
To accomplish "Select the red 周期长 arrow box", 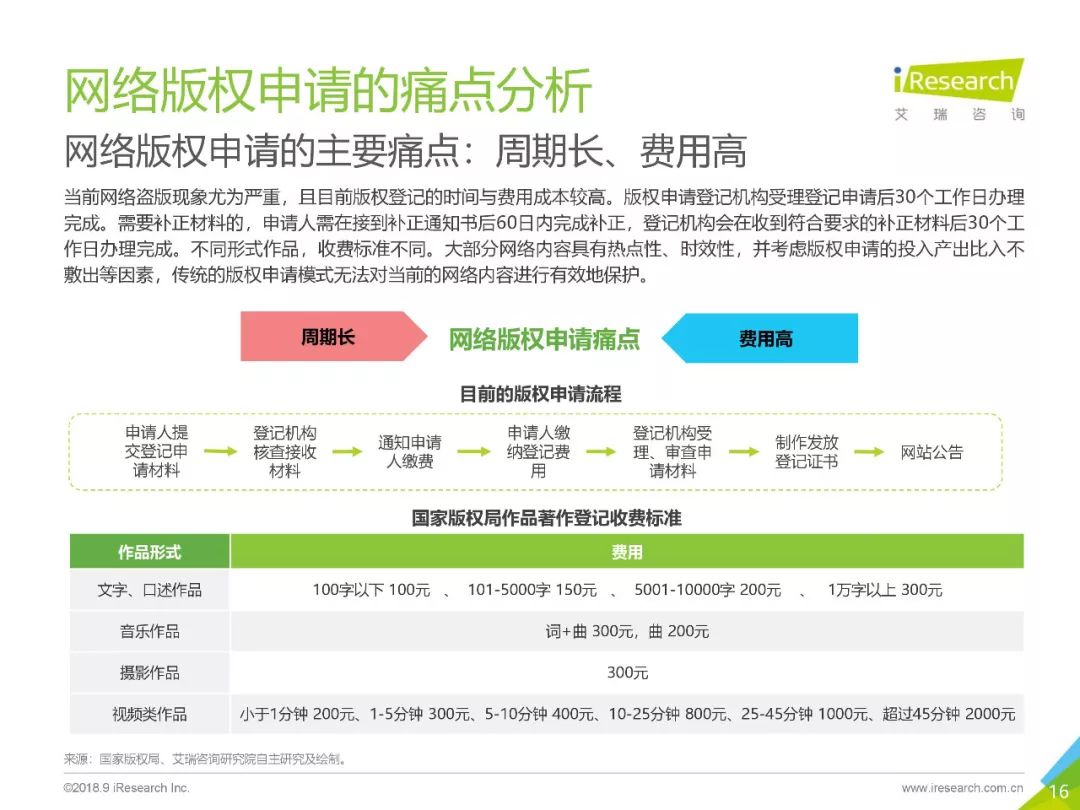I will [333, 336].
